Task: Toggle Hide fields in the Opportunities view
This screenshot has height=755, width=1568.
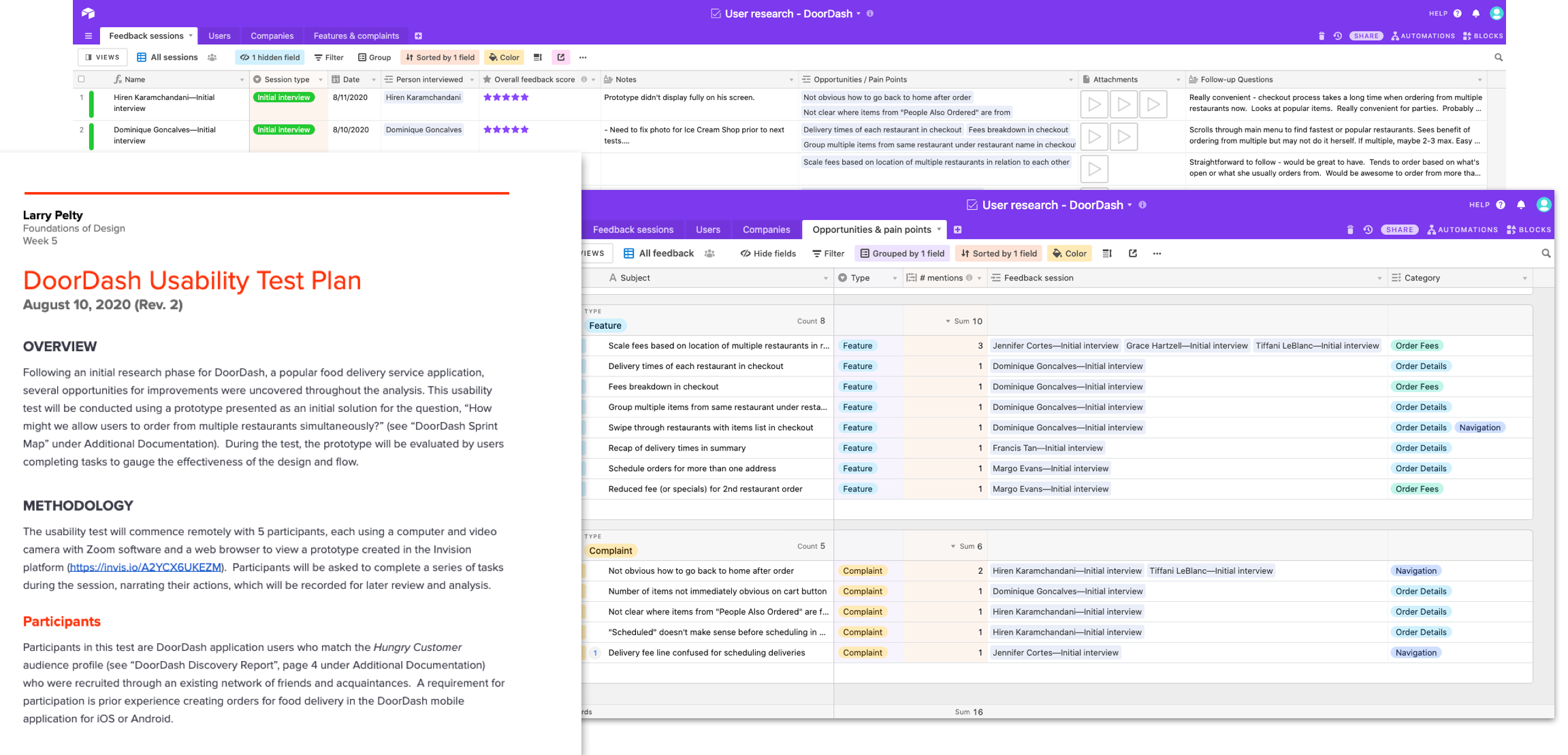Action: [767, 253]
